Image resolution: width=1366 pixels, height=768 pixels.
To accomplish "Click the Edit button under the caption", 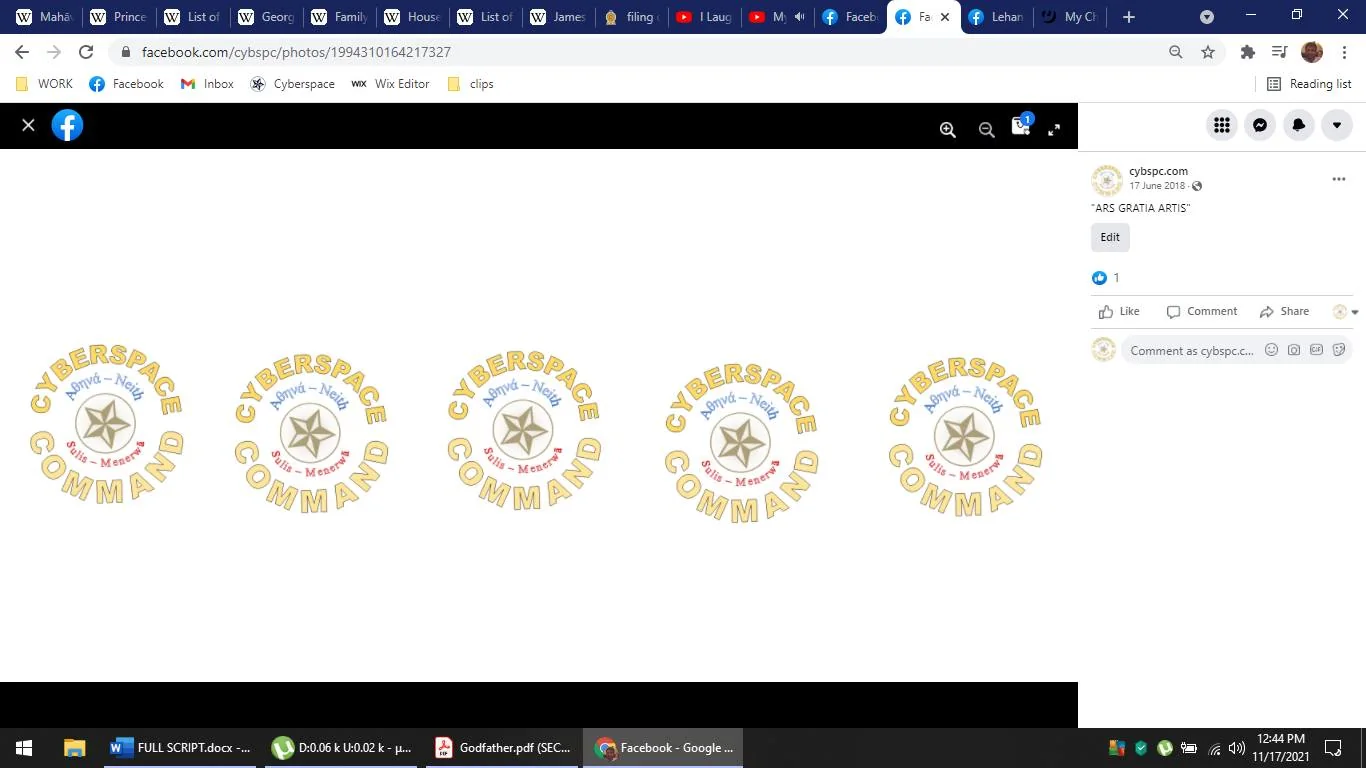I will (x=1110, y=237).
